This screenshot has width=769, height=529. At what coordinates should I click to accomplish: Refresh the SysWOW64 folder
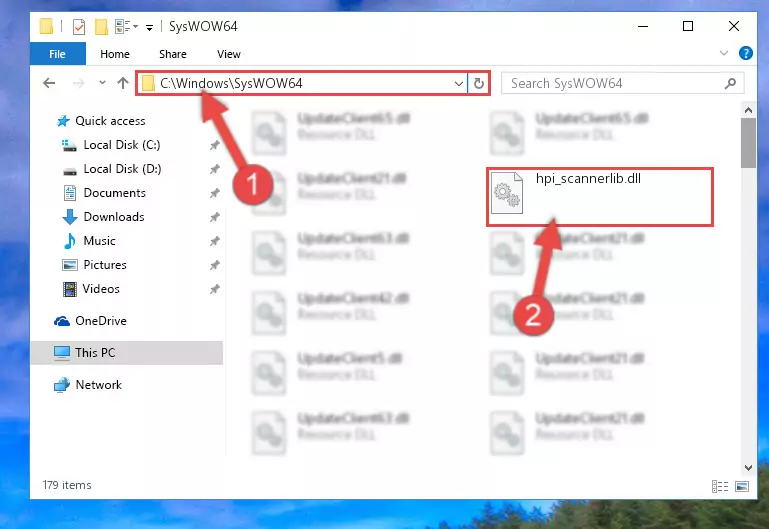point(479,83)
